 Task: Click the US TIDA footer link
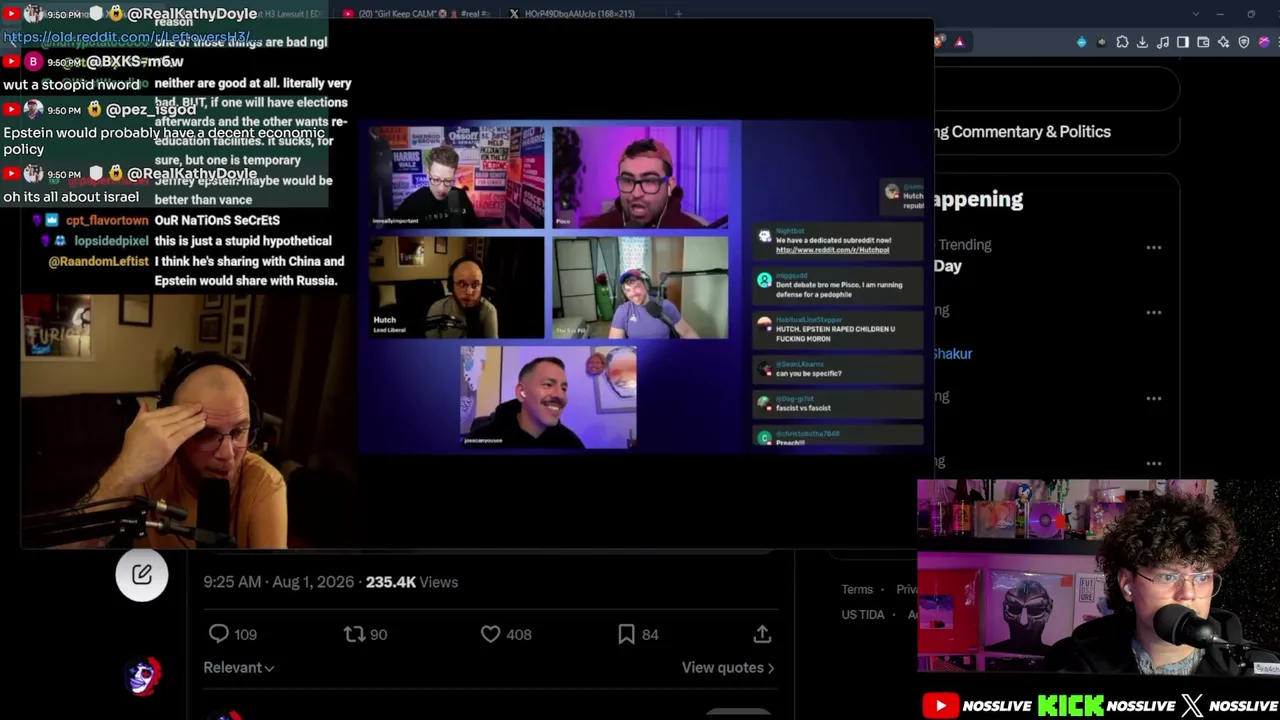click(x=863, y=615)
